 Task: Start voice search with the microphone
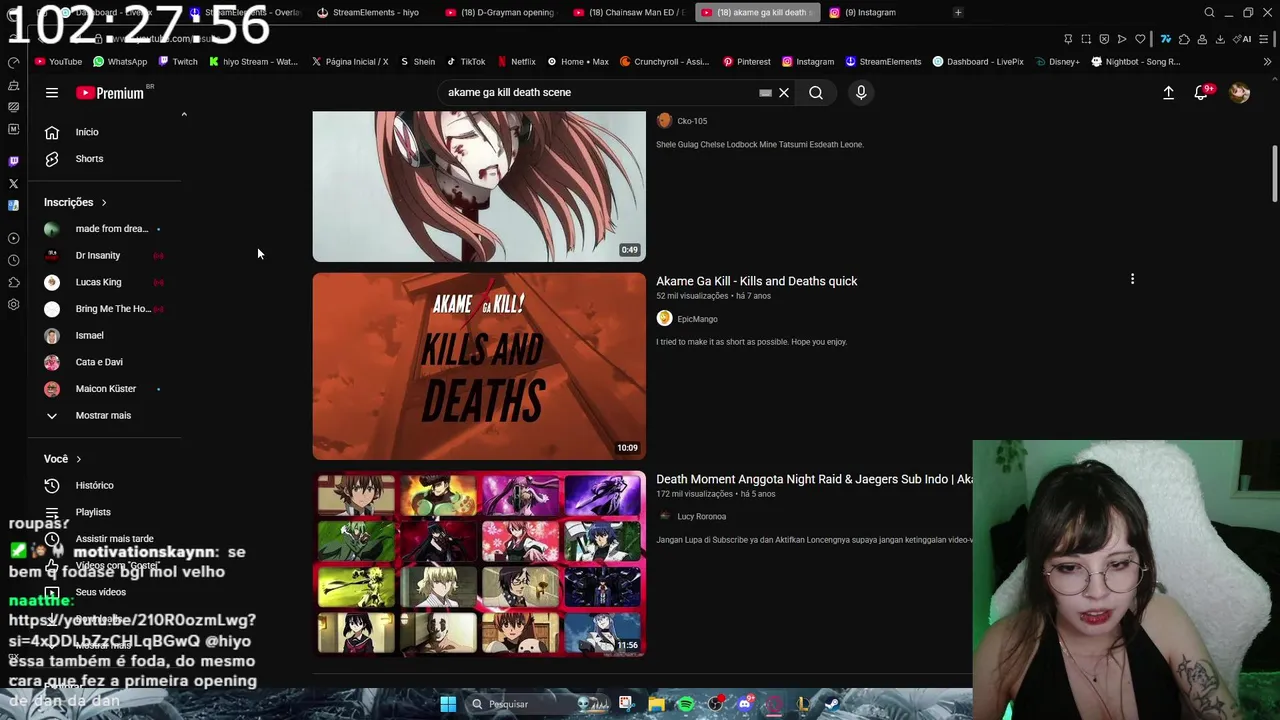pos(861,93)
